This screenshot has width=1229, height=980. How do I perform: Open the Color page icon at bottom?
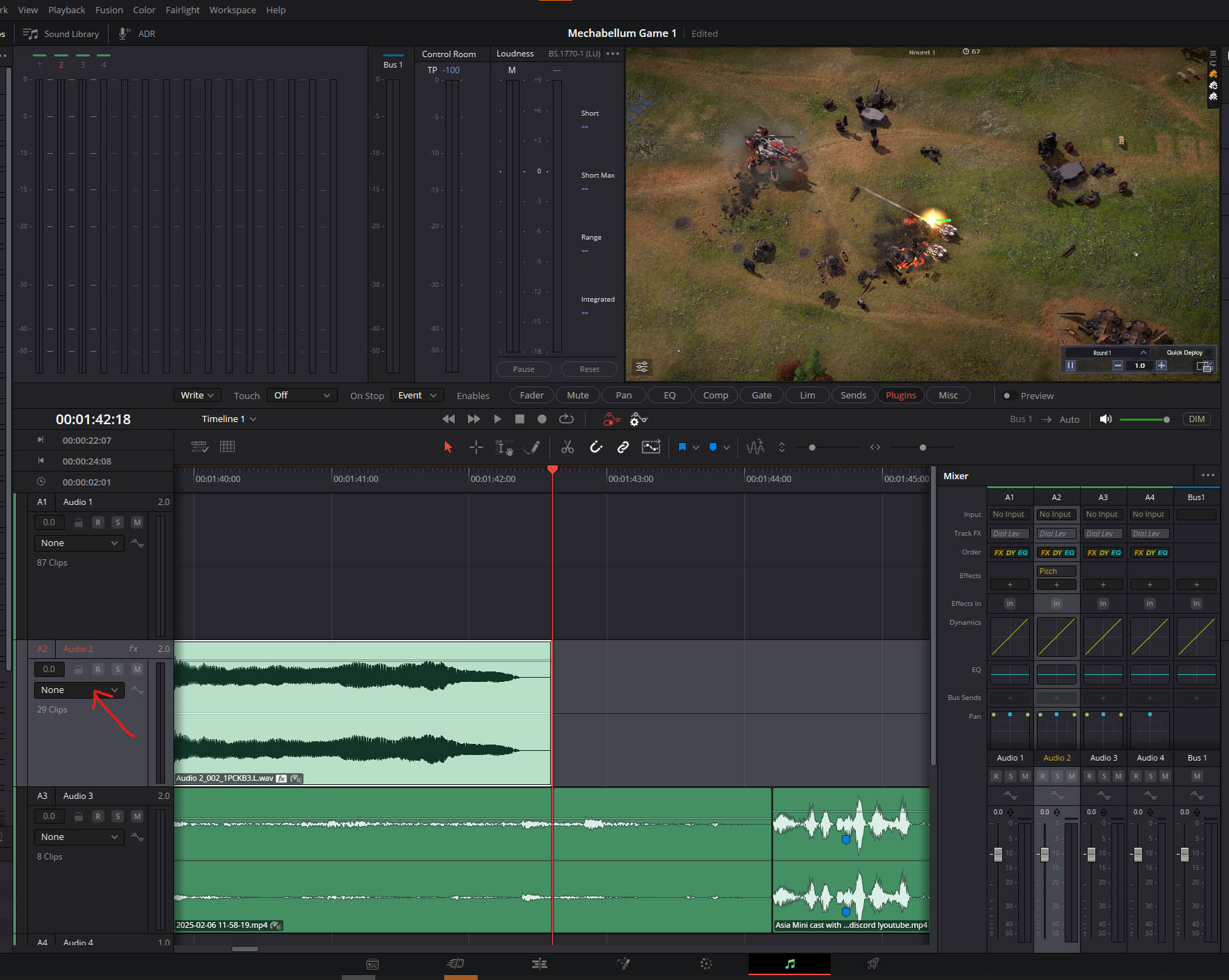[706, 964]
